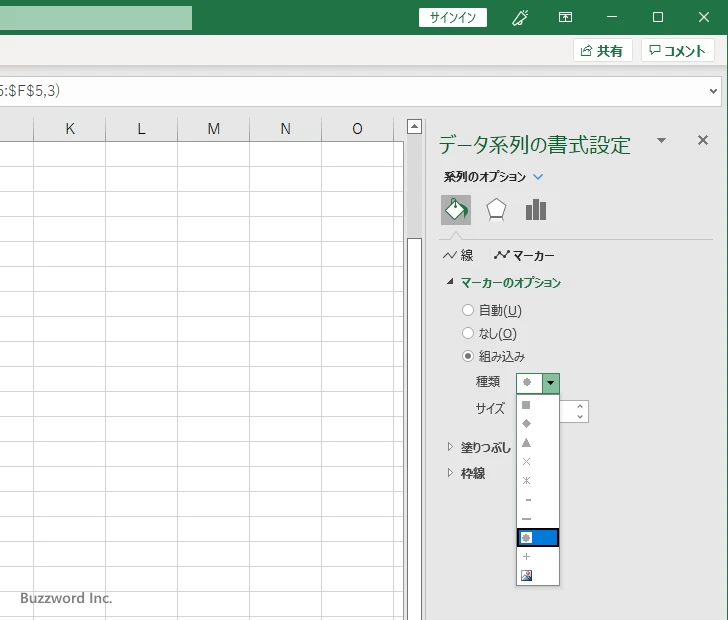Expand the formula bar chevron
Screen dimensions: 728x620
(x=713, y=91)
